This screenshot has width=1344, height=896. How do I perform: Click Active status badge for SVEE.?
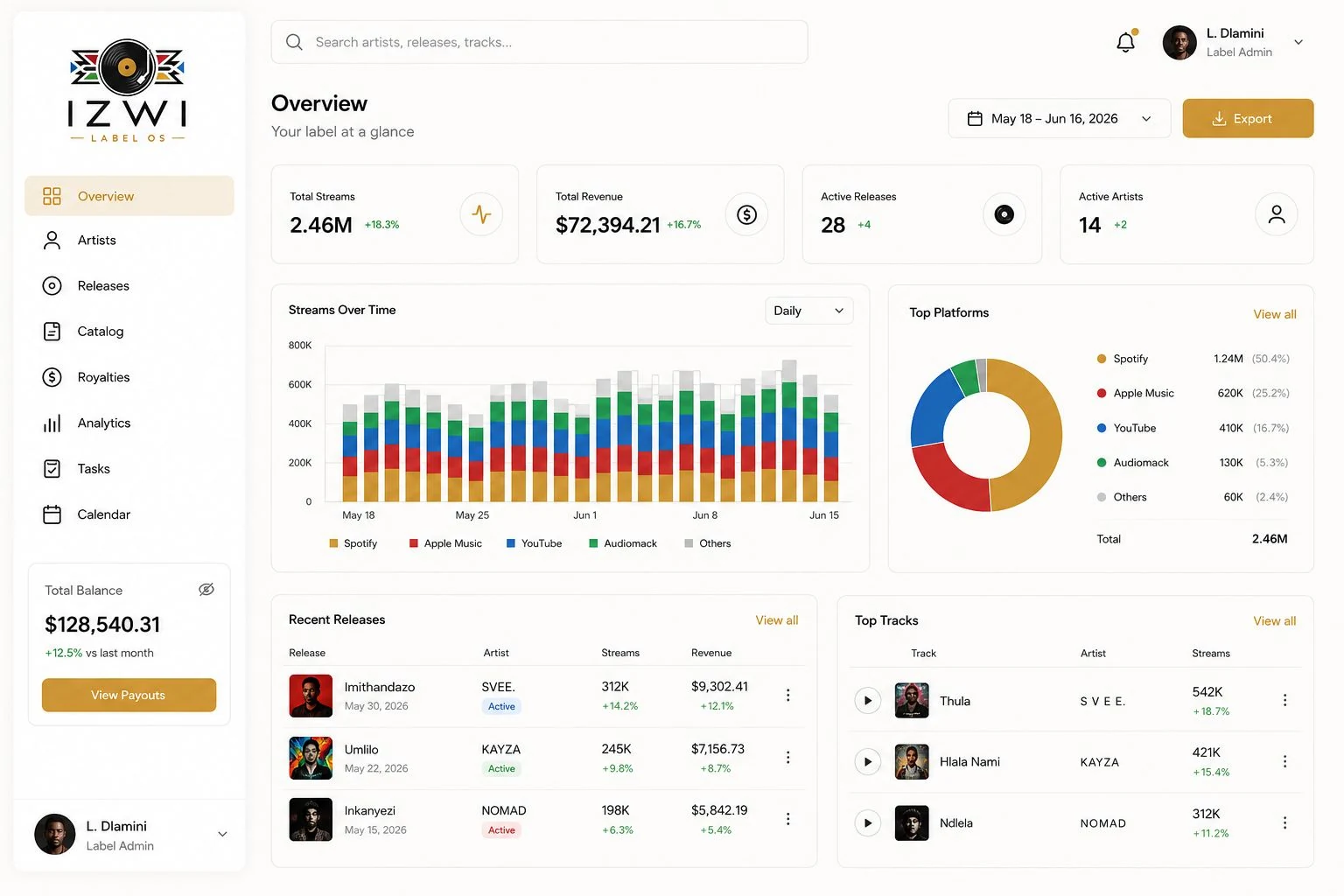click(501, 706)
